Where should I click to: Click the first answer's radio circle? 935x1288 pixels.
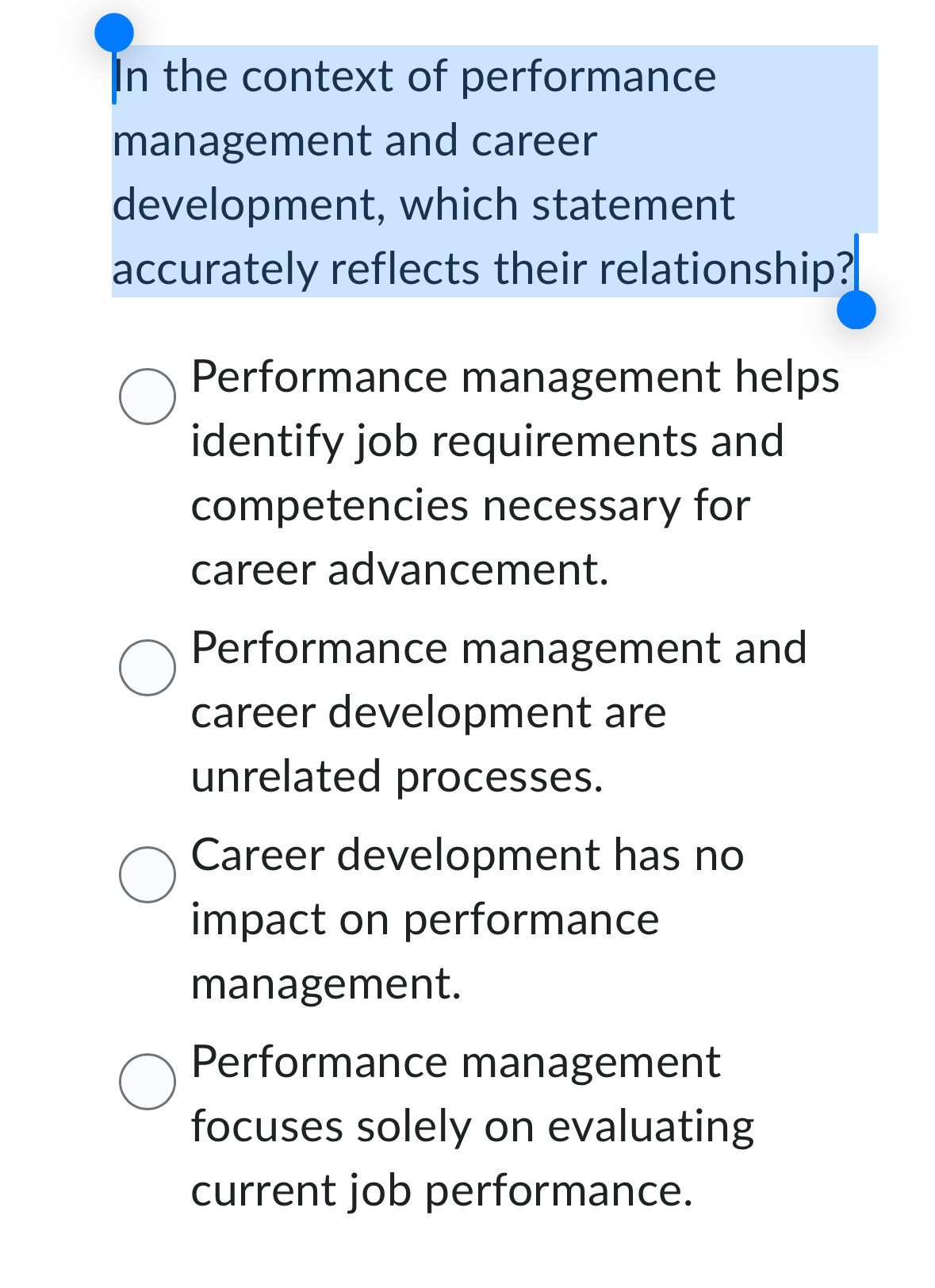point(149,397)
